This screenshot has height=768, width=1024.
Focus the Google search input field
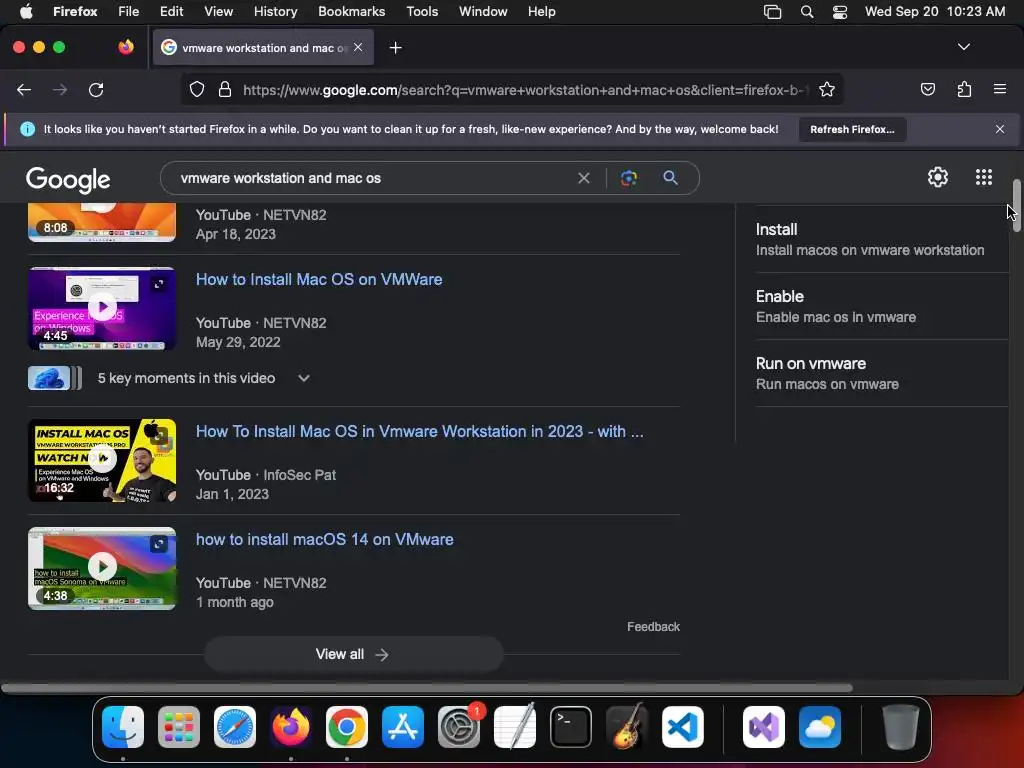[376, 178]
